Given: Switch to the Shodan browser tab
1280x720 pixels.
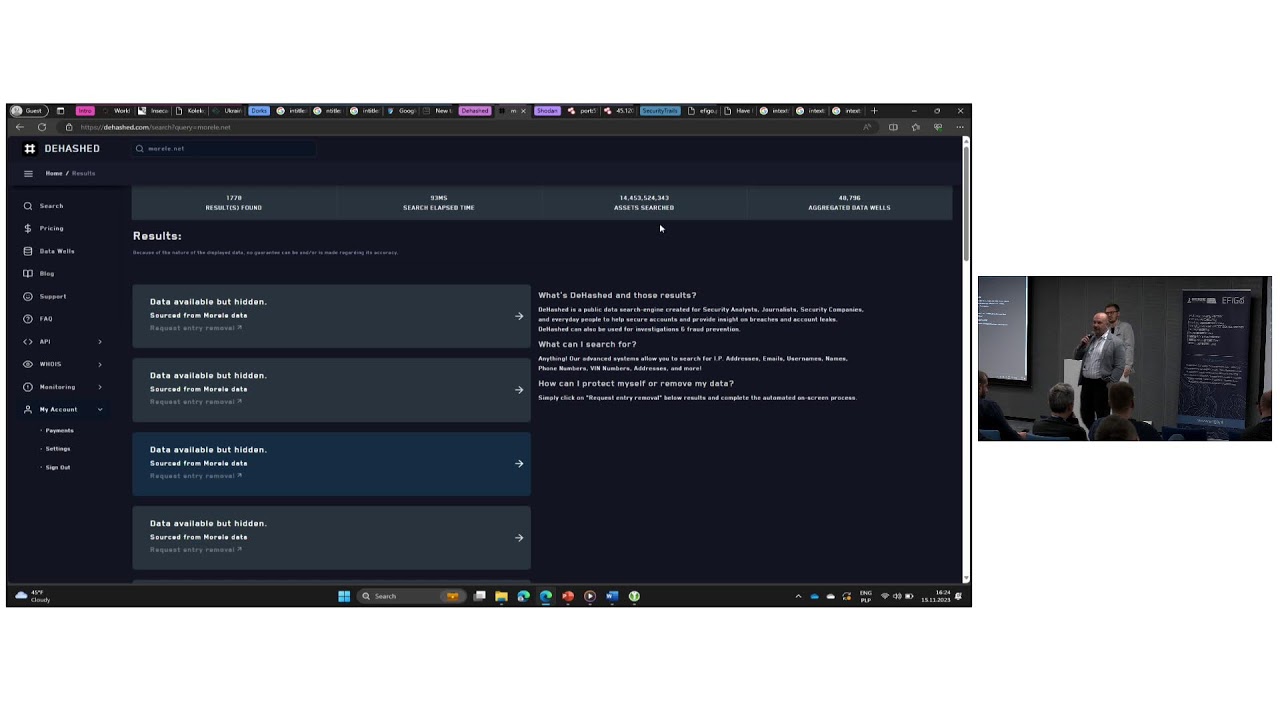Looking at the screenshot, I should 547,111.
